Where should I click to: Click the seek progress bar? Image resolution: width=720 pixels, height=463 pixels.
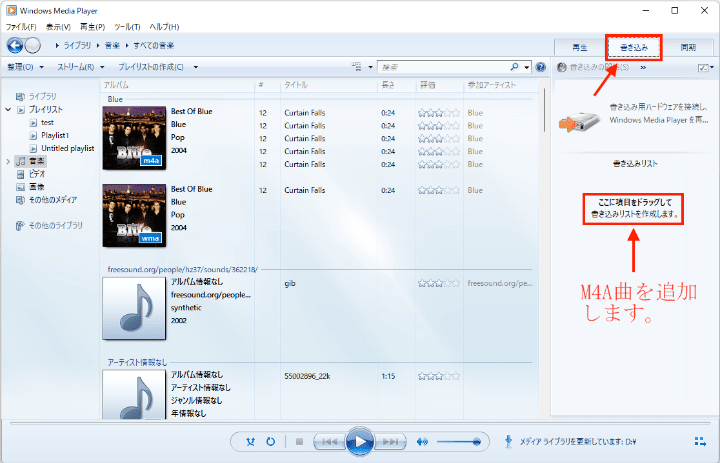click(x=360, y=423)
